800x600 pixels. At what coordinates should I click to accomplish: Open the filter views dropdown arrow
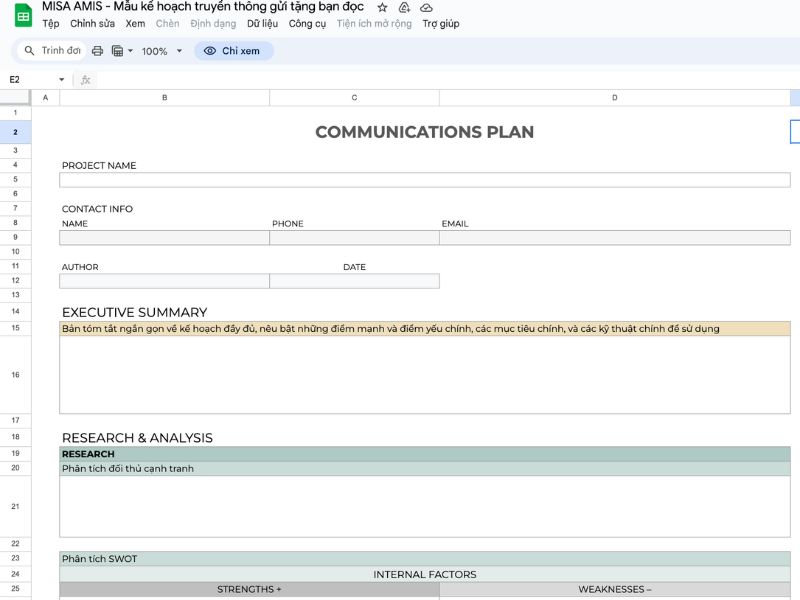click(130, 51)
